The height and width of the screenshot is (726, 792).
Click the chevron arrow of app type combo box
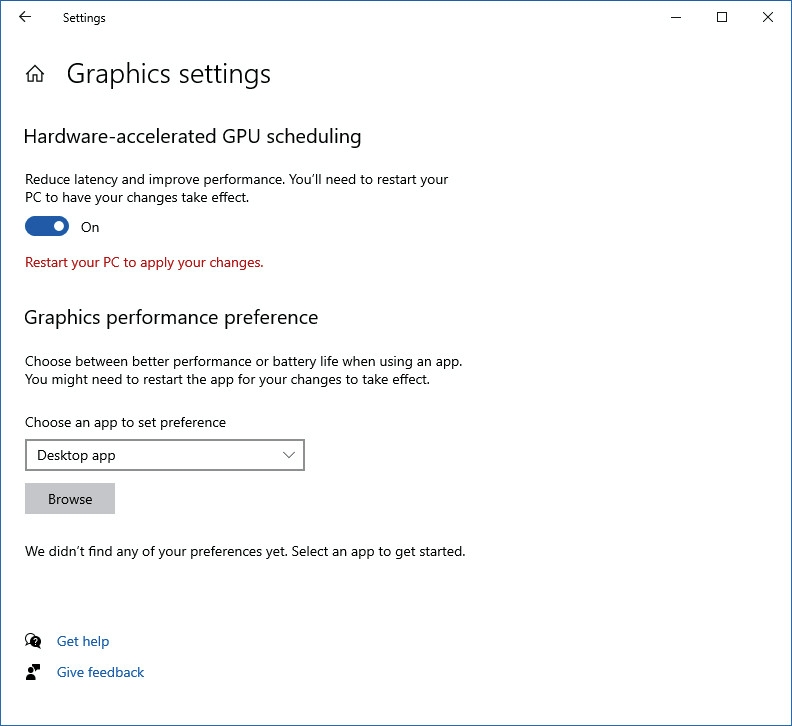pos(289,455)
